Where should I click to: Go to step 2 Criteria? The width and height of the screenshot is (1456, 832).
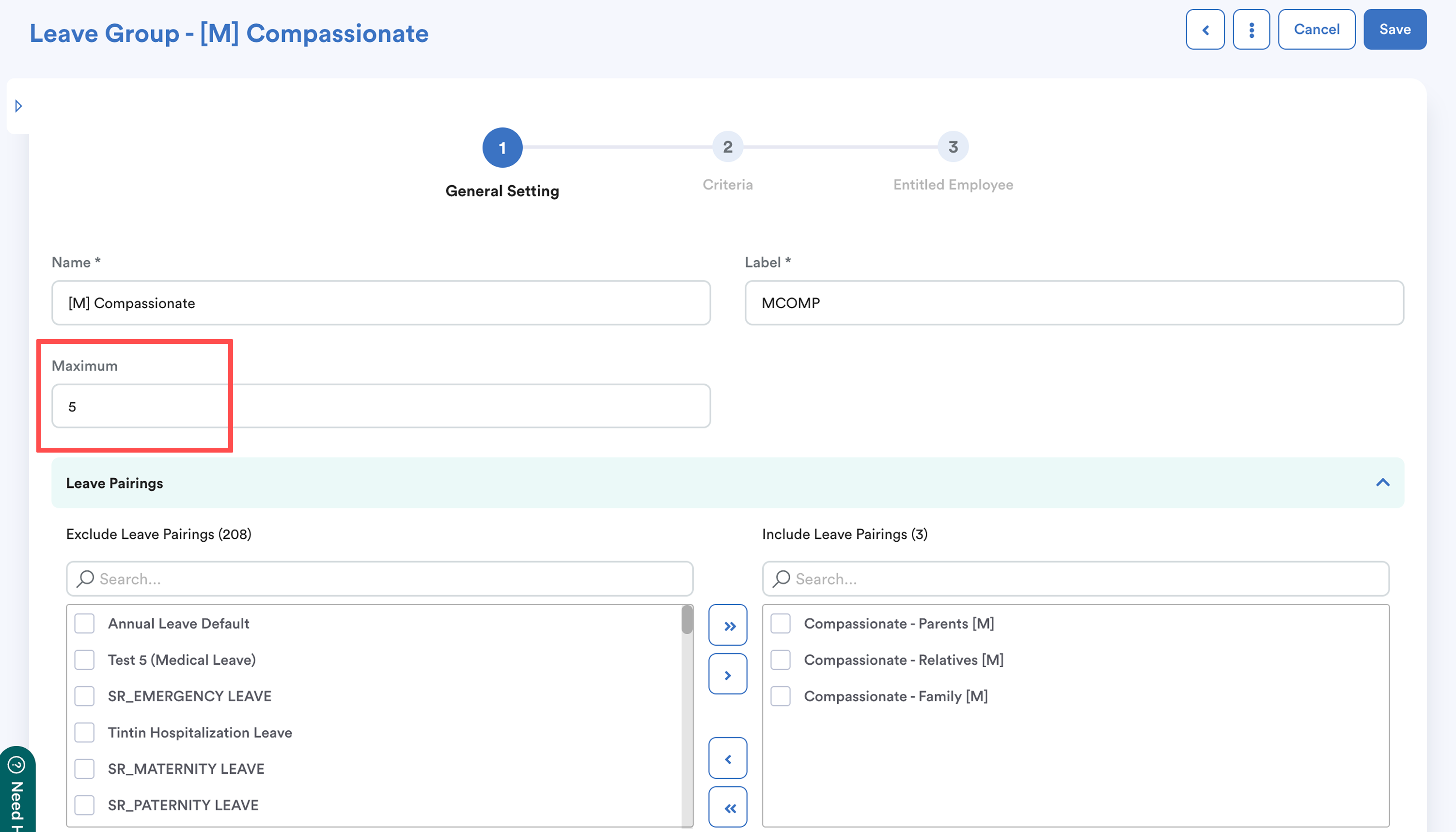[x=727, y=147]
